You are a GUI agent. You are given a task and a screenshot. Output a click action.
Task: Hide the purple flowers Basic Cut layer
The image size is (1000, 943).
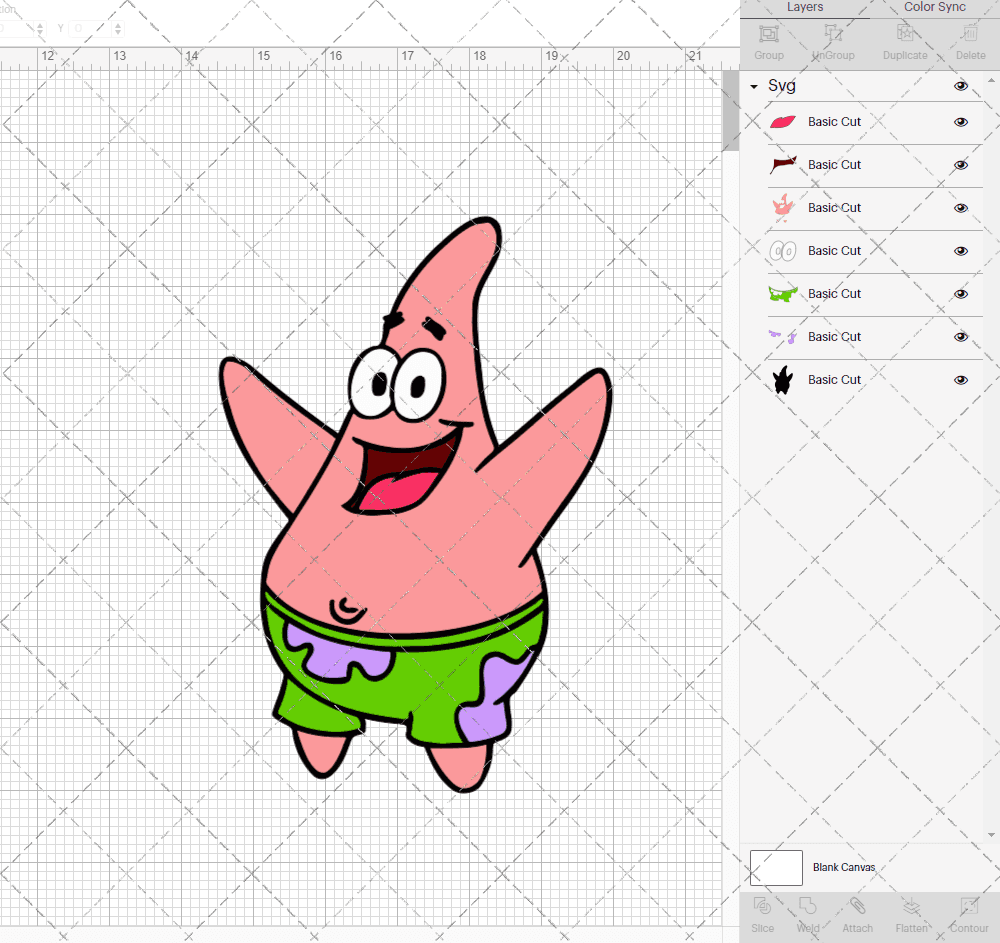(960, 337)
